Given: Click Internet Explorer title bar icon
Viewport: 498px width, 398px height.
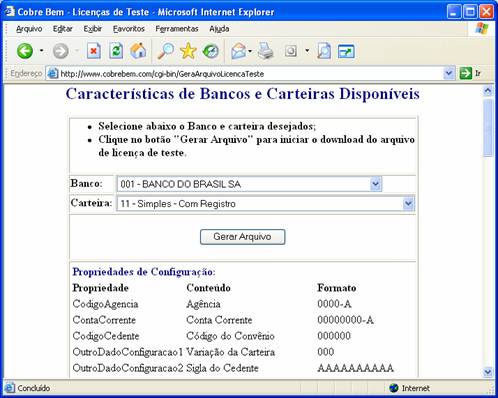Looking at the screenshot, I should (10, 11).
